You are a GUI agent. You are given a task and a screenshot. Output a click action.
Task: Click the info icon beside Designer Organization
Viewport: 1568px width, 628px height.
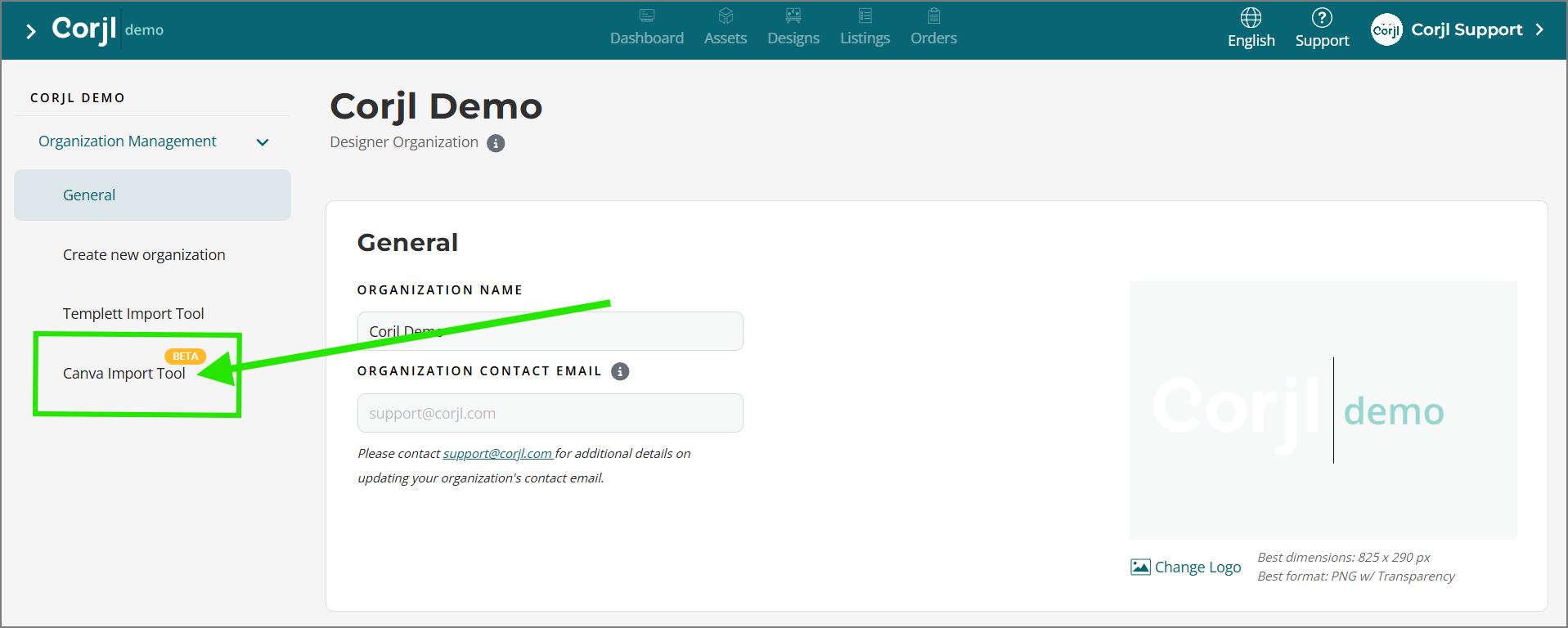pyautogui.click(x=496, y=143)
